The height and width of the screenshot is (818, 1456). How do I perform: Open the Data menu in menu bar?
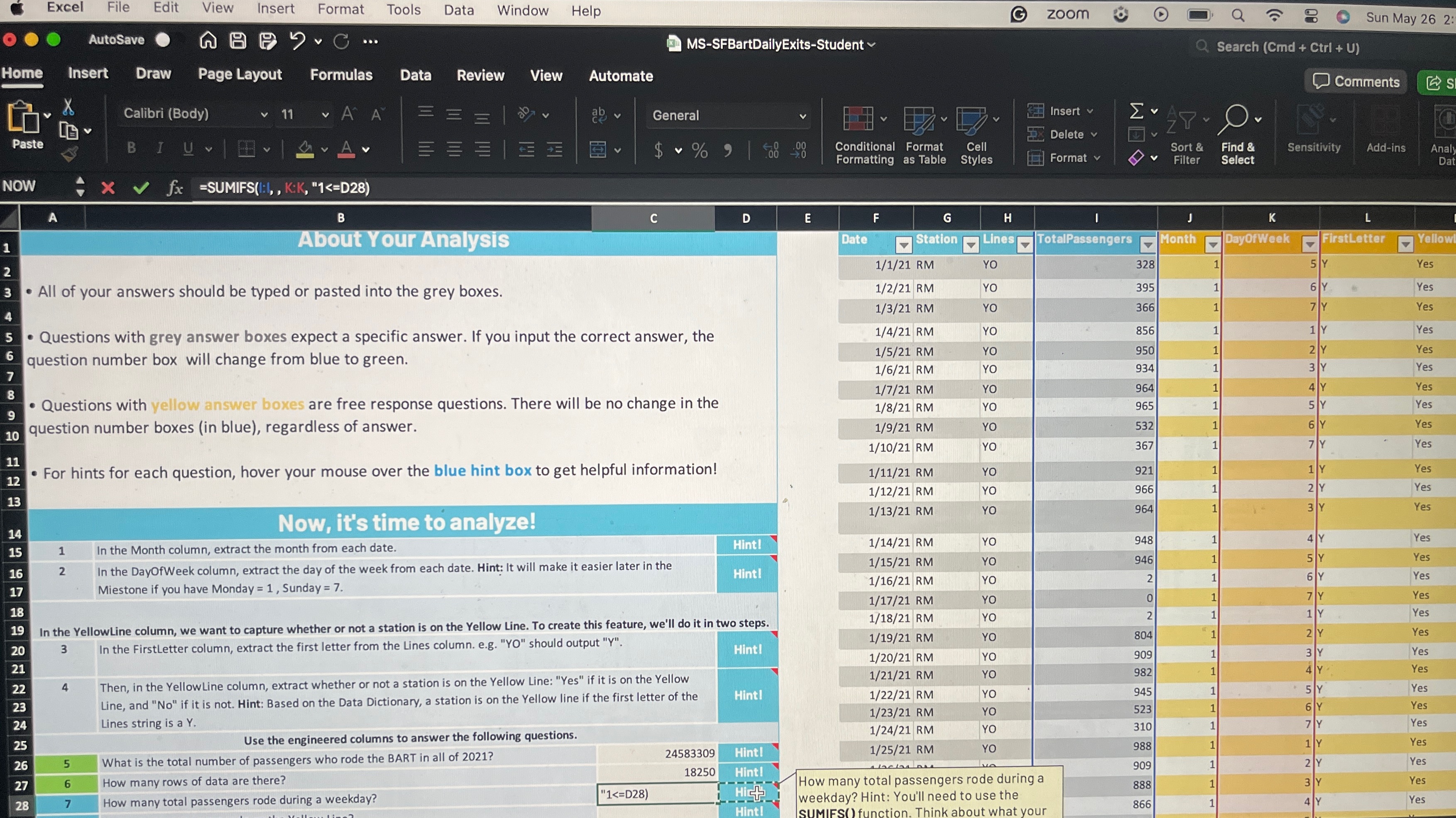(458, 10)
